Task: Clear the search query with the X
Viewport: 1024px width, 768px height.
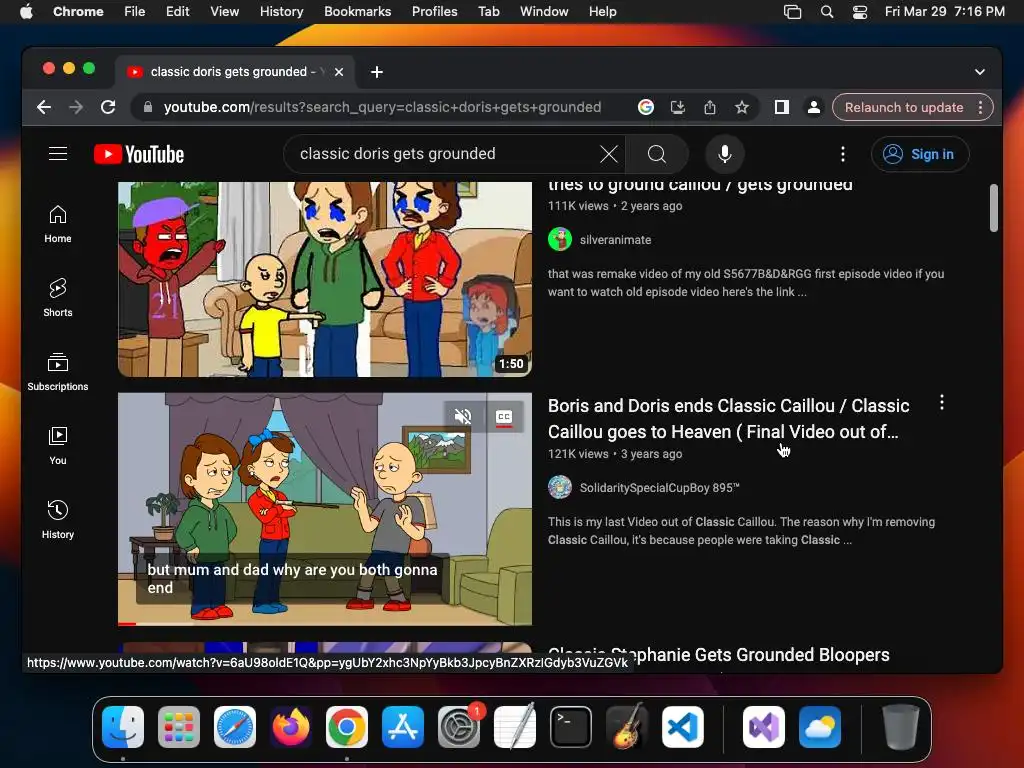Action: click(609, 154)
